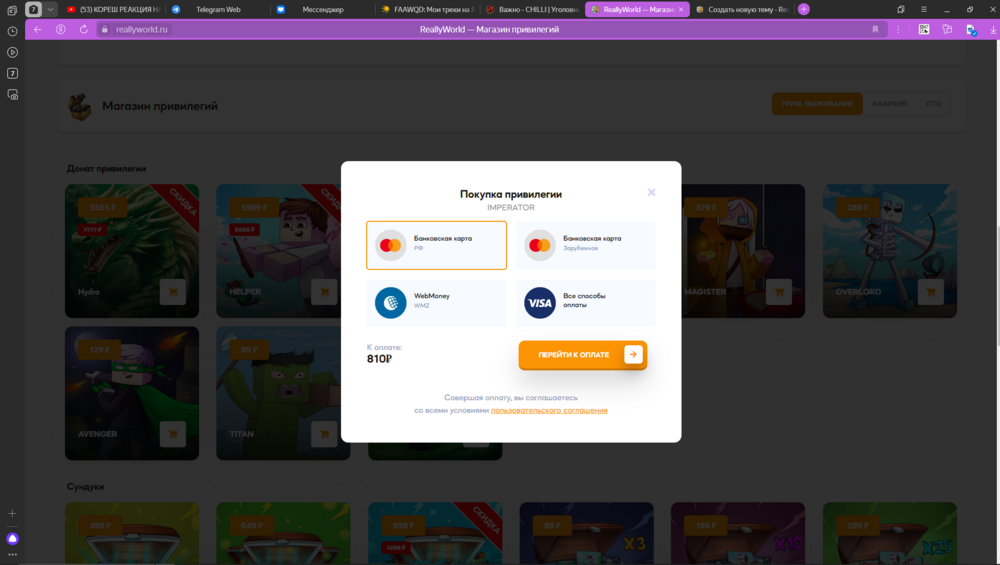This screenshot has height=565, width=1000.
Task: Add a new item to the sidebar
Action: [x=12, y=513]
